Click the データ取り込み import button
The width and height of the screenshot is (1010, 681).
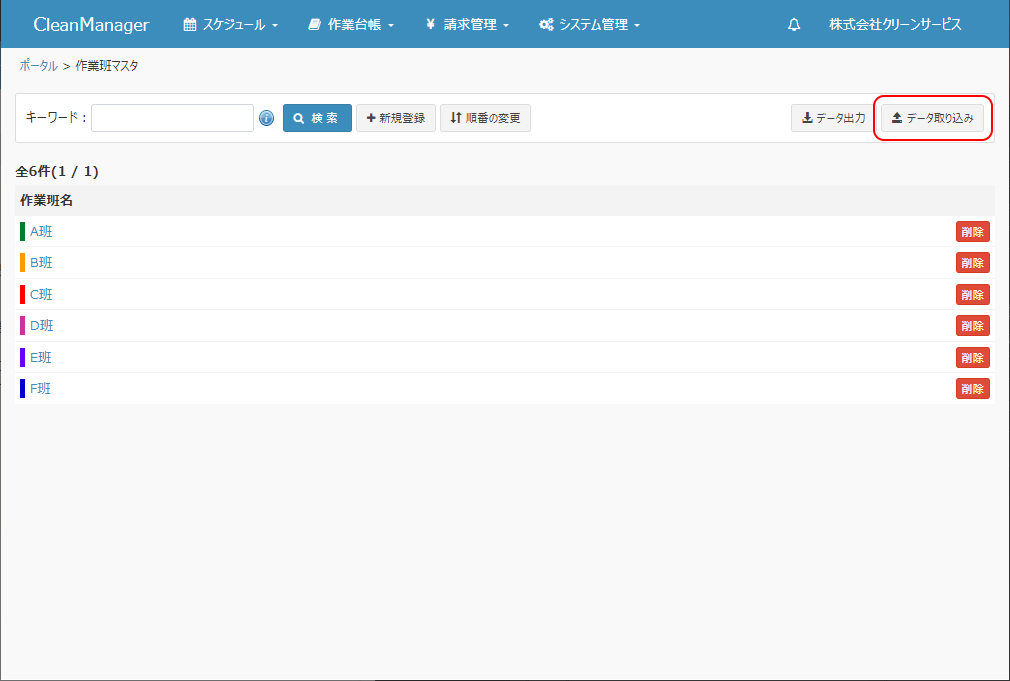point(932,118)
